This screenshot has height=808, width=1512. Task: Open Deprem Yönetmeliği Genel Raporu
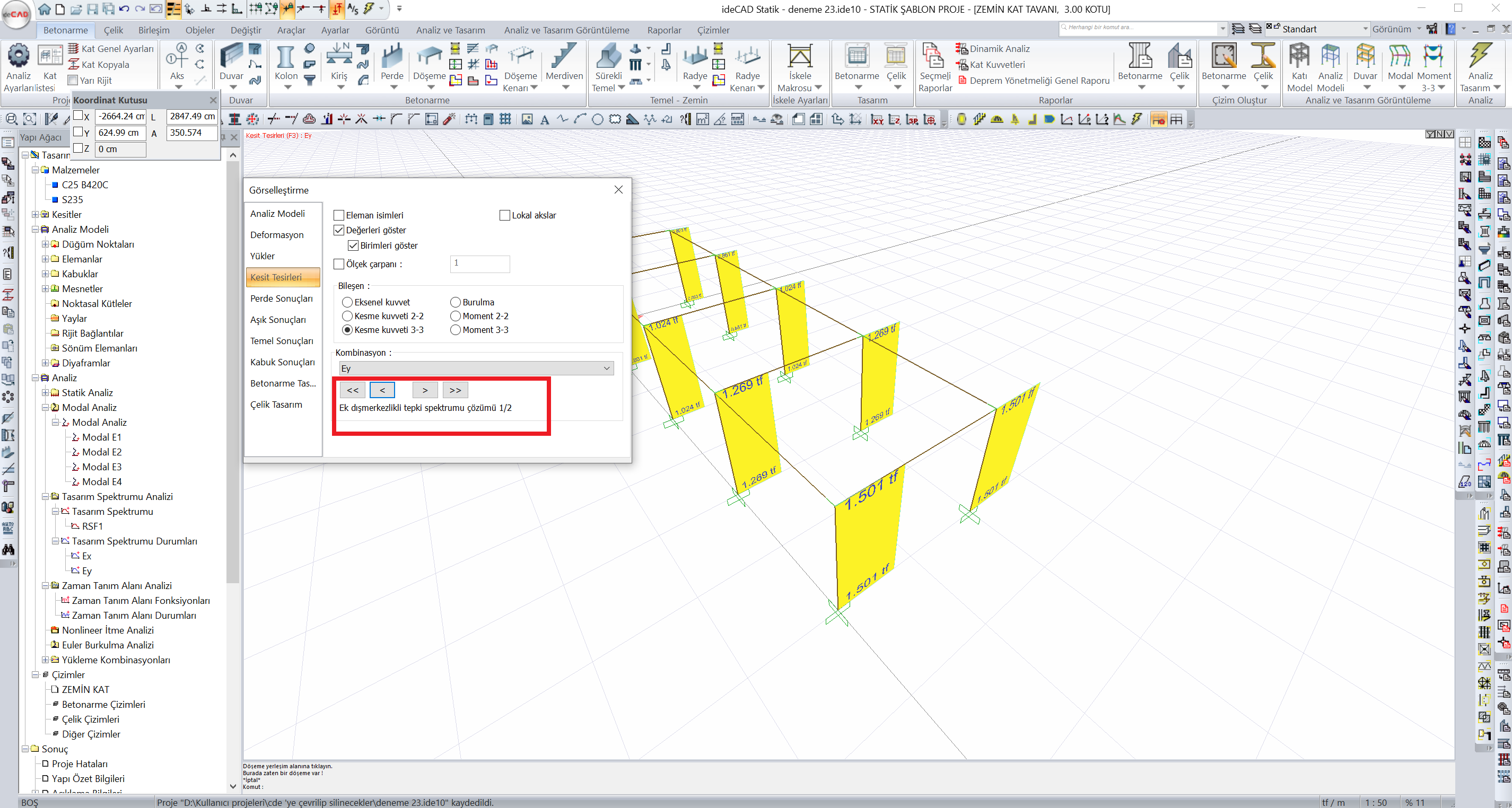tap(1034, 81)
